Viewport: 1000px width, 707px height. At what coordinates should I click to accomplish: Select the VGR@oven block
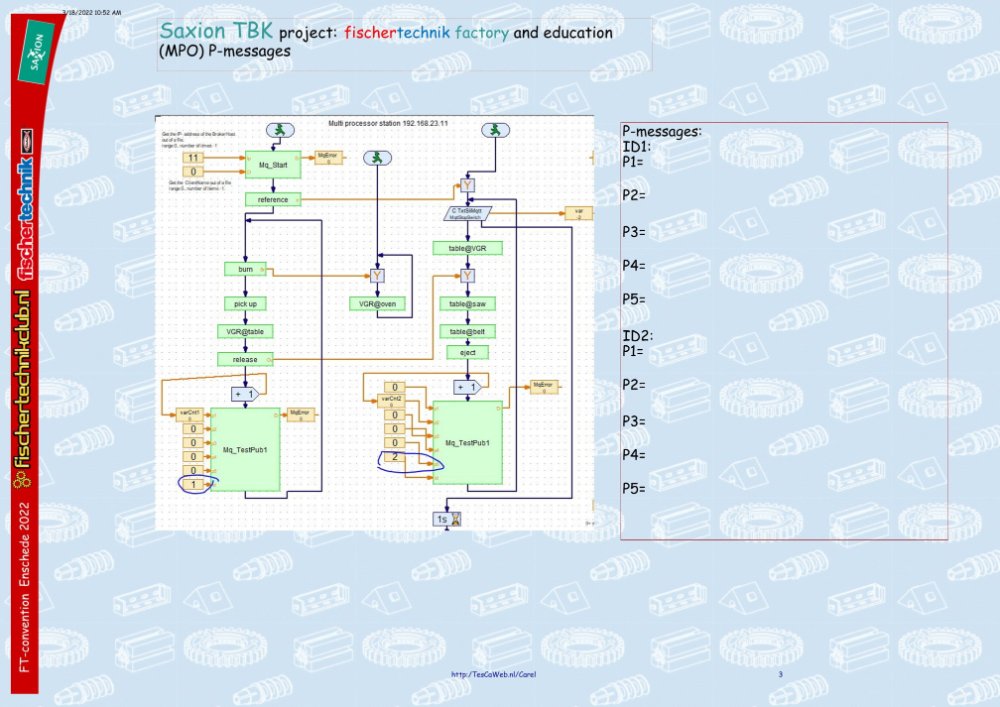[378, 304]
